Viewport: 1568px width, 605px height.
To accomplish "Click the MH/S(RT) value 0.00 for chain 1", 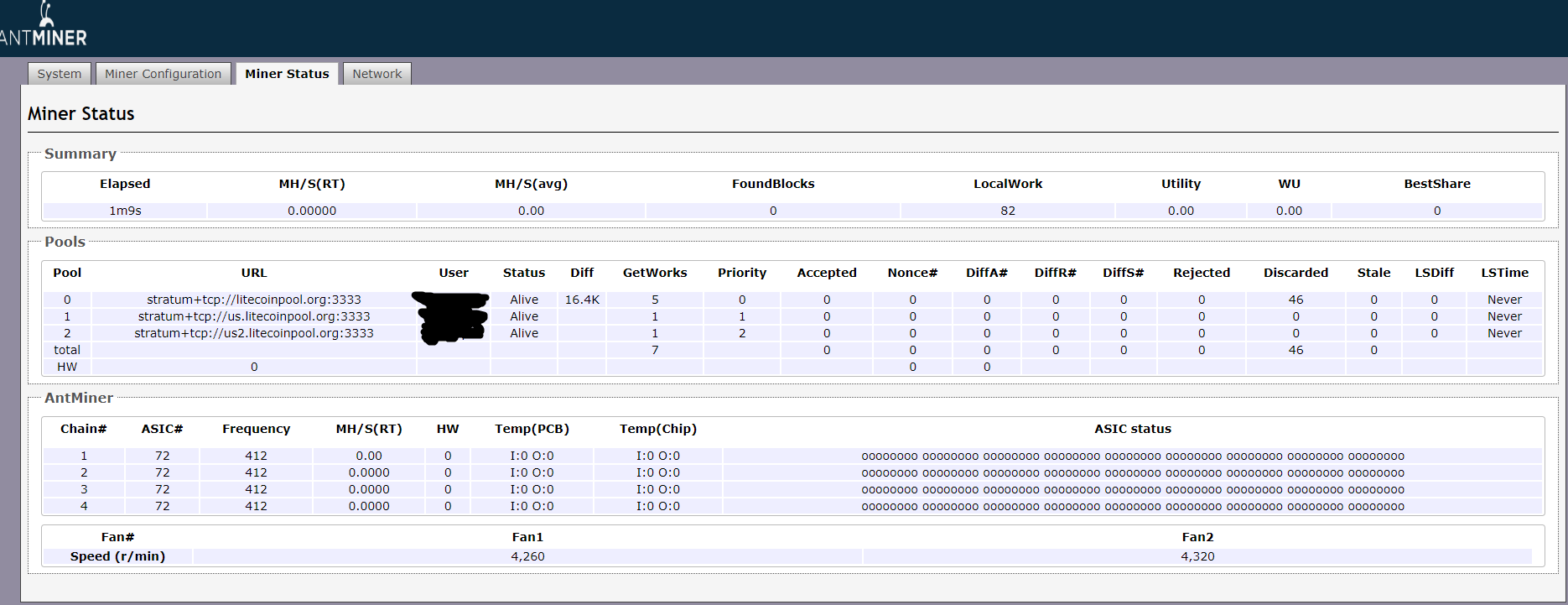I will (x=369, y=456).
